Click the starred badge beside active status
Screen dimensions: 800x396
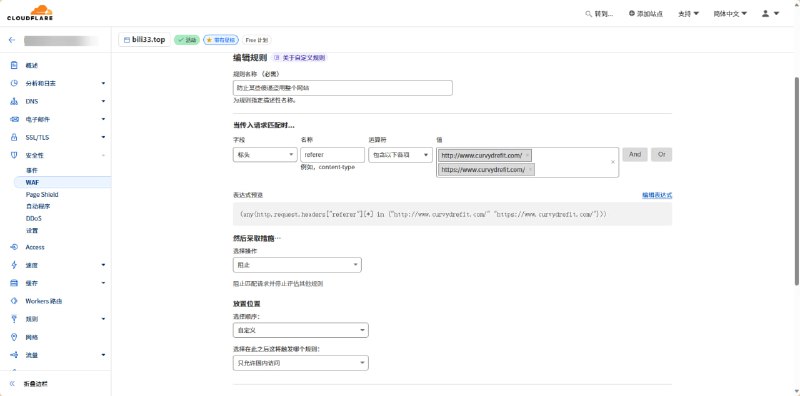coord(221,40)
